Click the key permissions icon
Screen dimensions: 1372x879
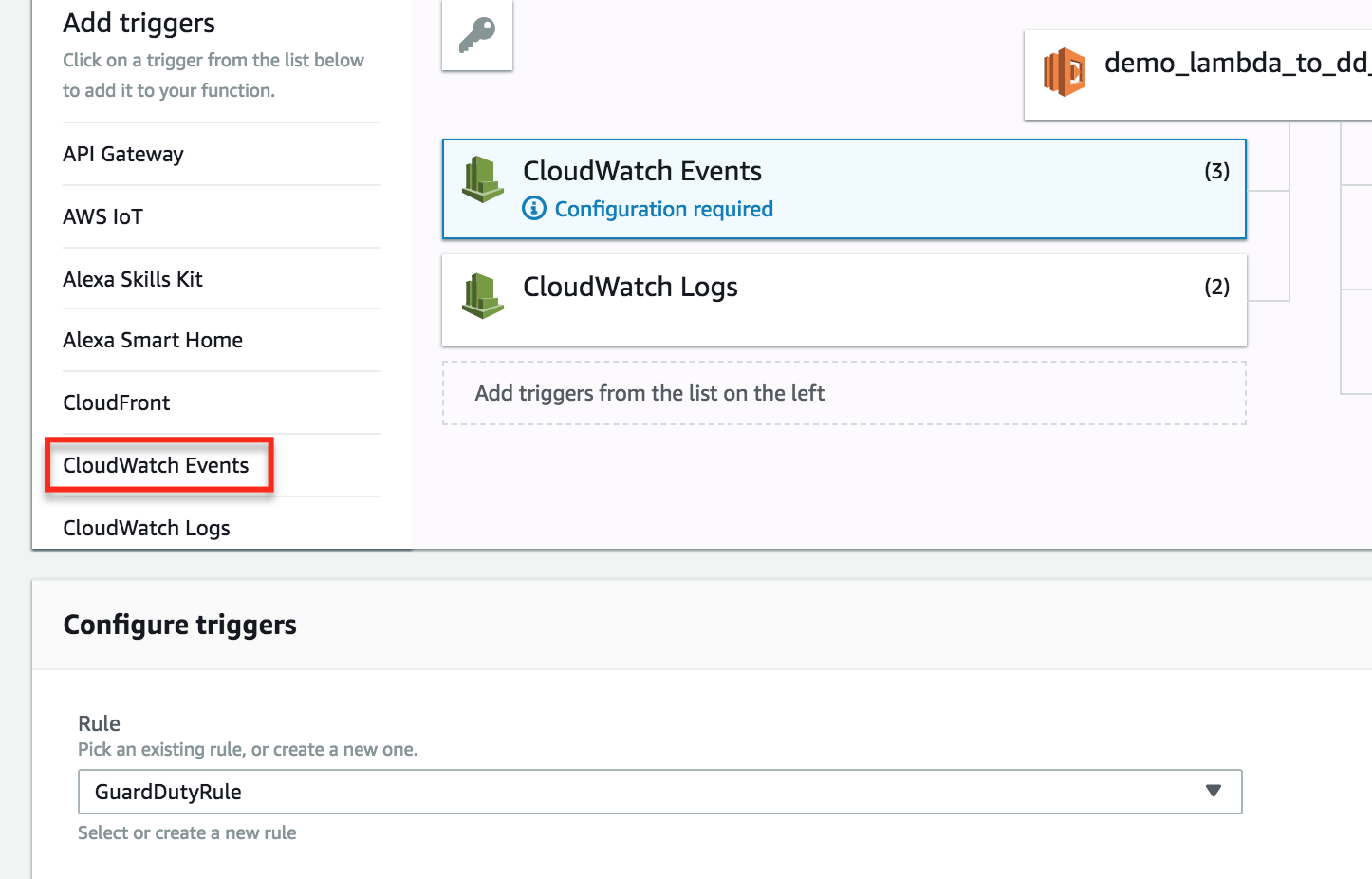coord(477,35)
